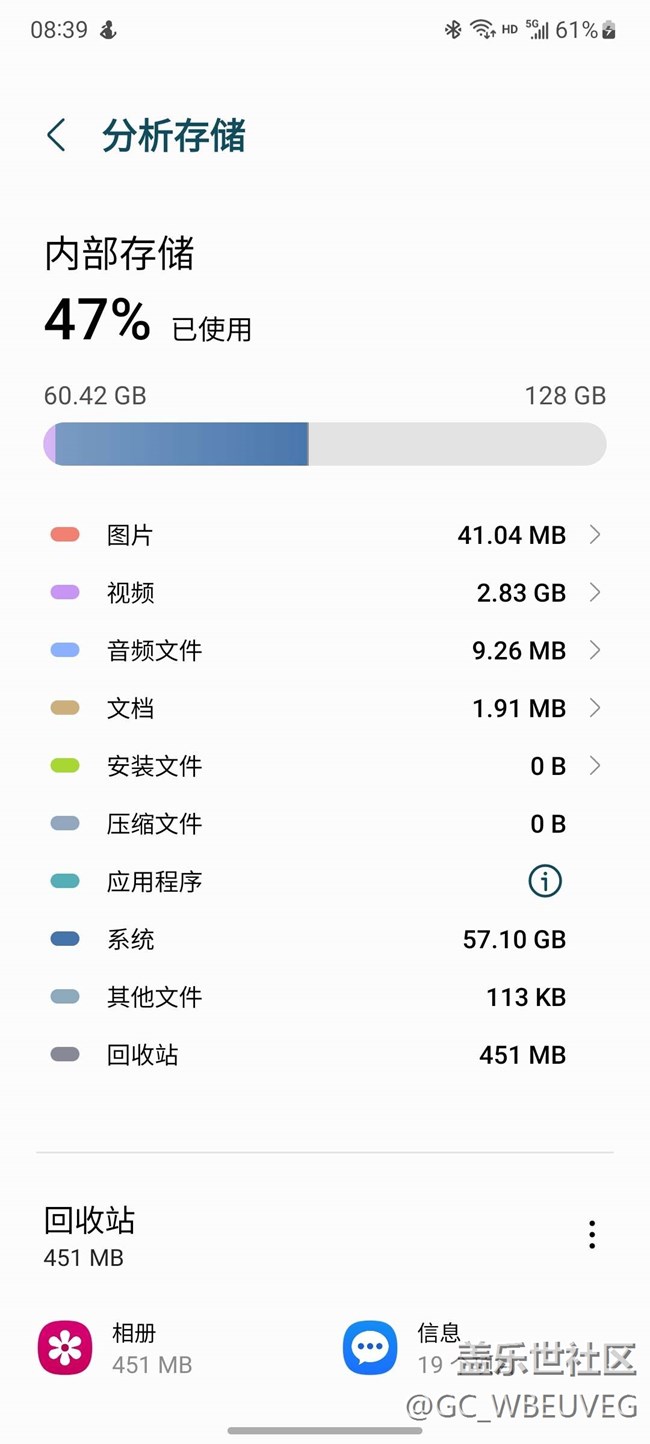
Task: Tap the Messages chat bubble icon
Action: pos(370,1348)
